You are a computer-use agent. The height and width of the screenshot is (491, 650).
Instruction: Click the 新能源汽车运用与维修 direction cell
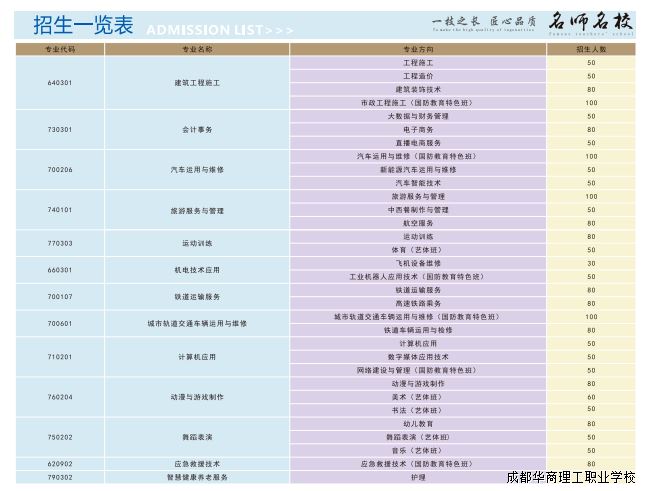coord(418,169)
